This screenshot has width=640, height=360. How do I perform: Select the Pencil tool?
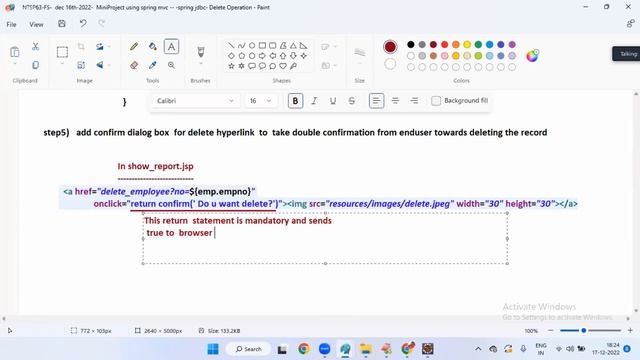134,47
